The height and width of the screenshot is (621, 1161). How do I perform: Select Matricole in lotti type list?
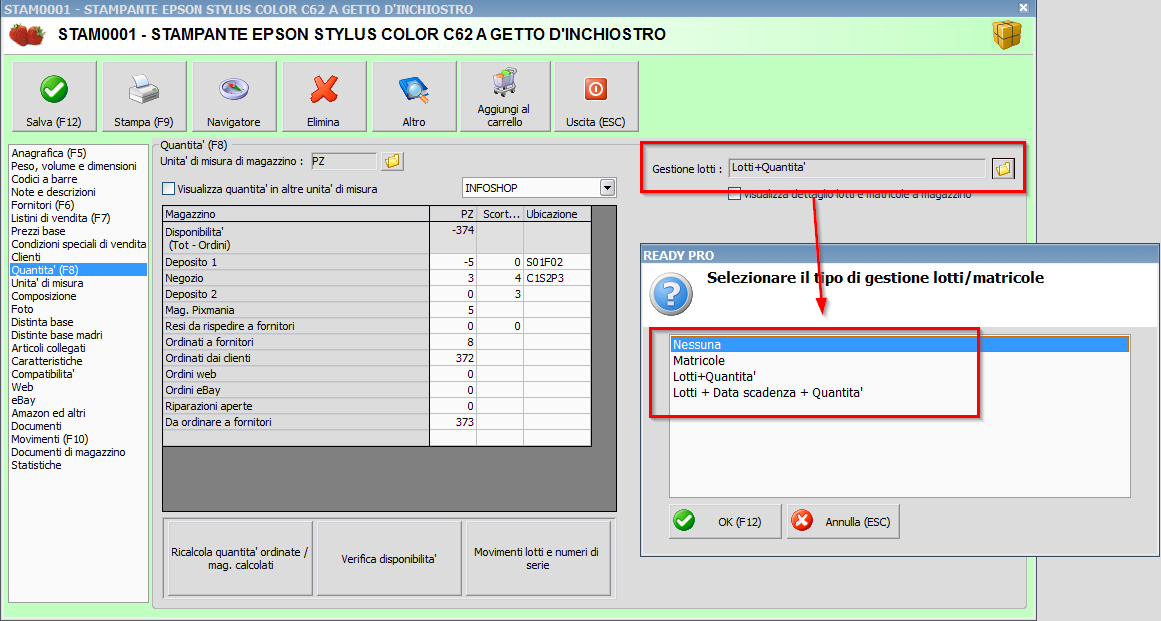tap(900, 360)
